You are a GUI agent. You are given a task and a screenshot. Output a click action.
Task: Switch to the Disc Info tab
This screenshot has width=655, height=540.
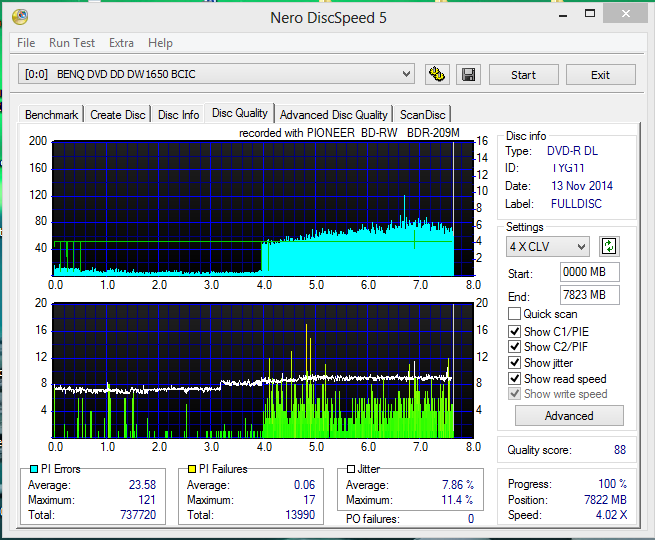[178, 114]
